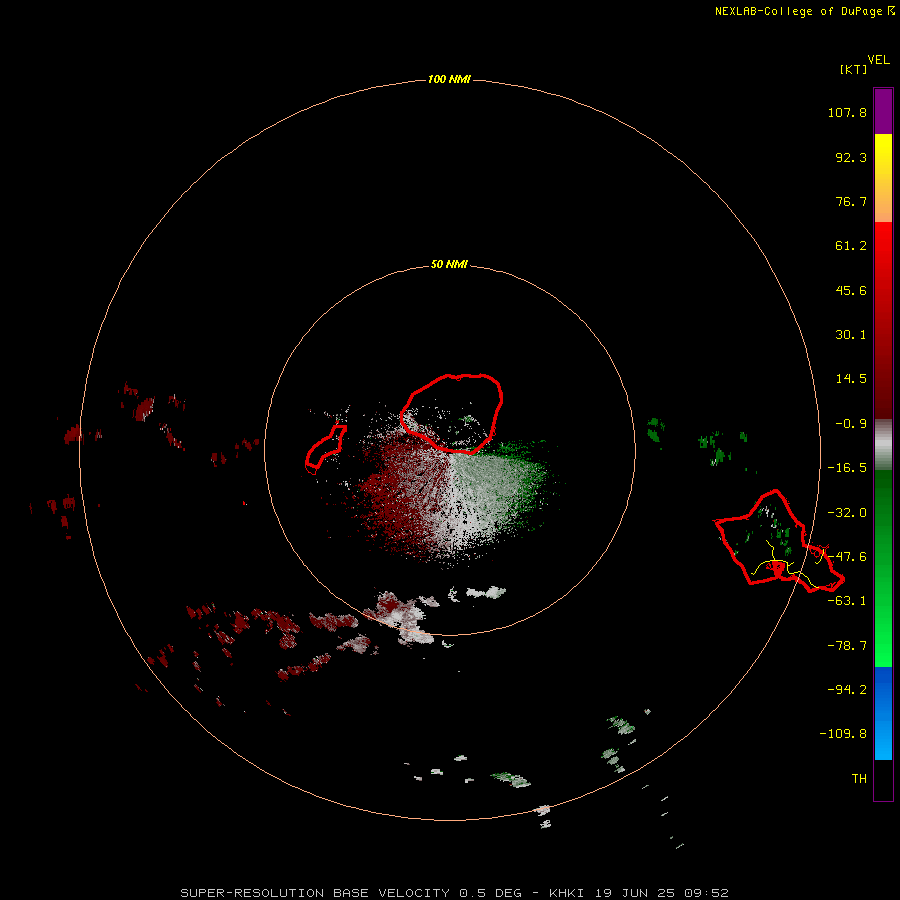The width and height of the screenshot is (900, 900).
Task: Pick the black TH segment of the color bar
Action: [883, 779]
